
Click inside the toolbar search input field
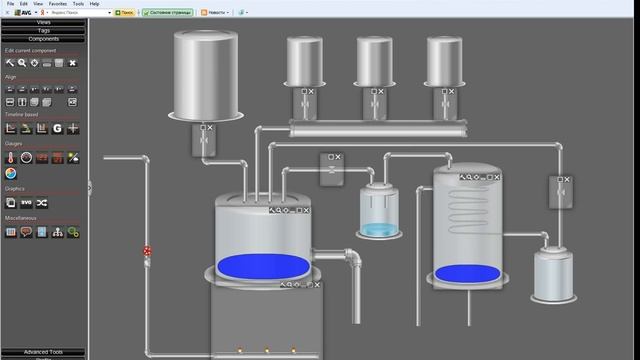78,13
